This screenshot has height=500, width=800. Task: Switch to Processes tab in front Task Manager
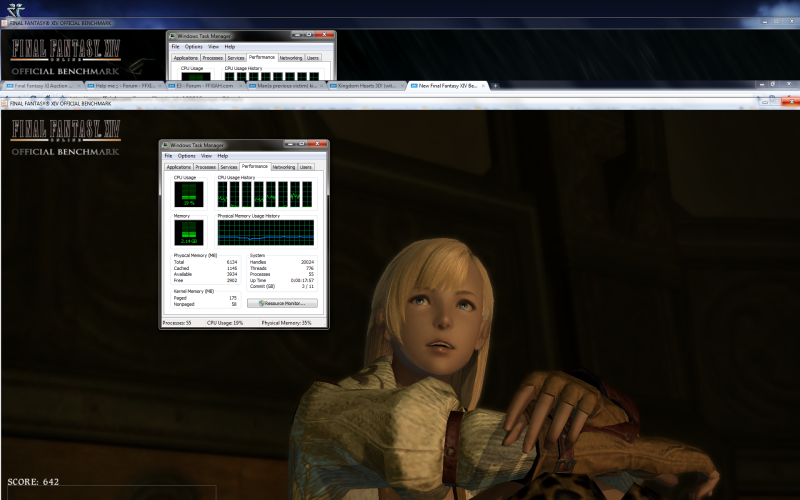(x=205, y=167)
